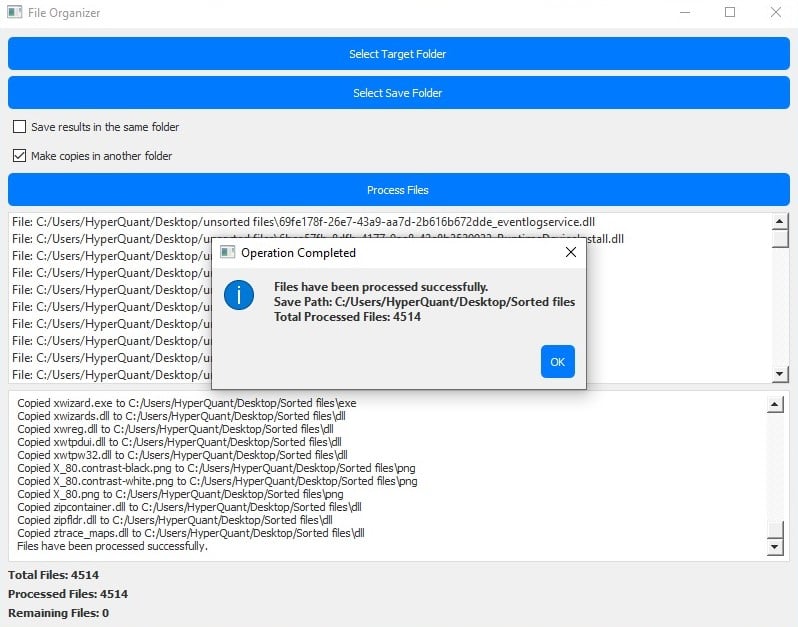Uncheck Make copies in another folder

click(x=19, y=156)
